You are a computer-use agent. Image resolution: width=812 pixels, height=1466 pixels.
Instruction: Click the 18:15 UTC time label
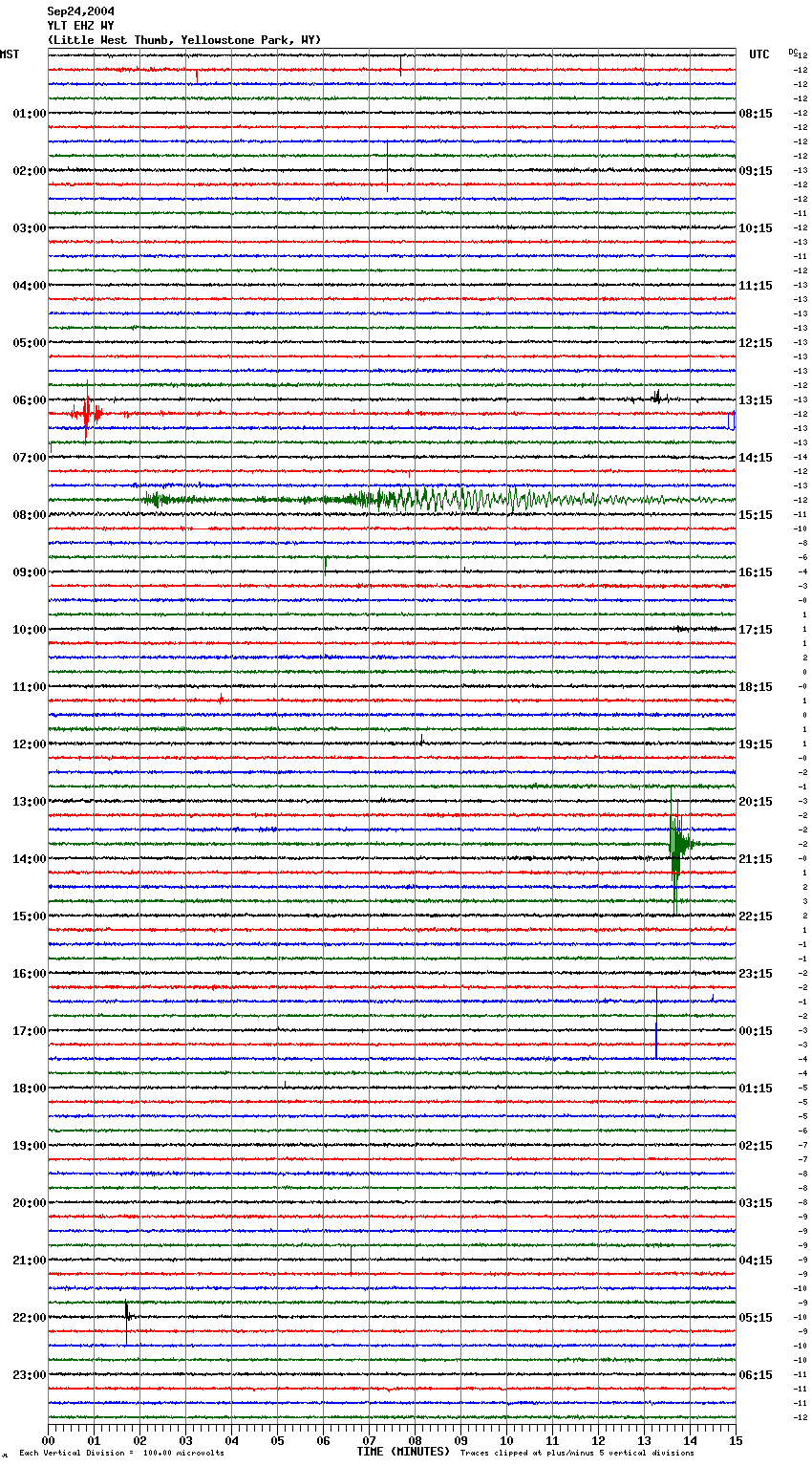[756, 687]
